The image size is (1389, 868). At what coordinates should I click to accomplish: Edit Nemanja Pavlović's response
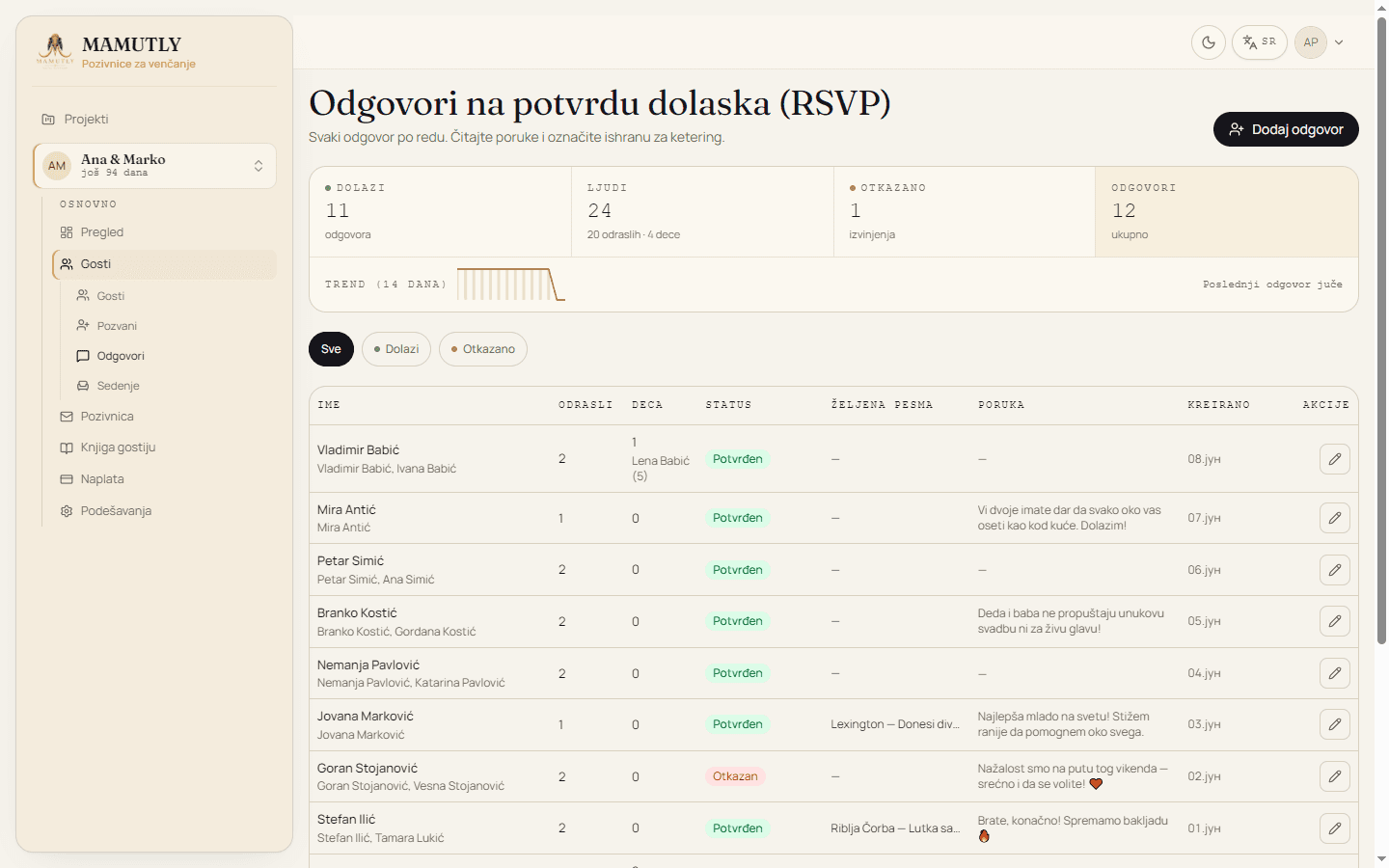coord(1335,673)
